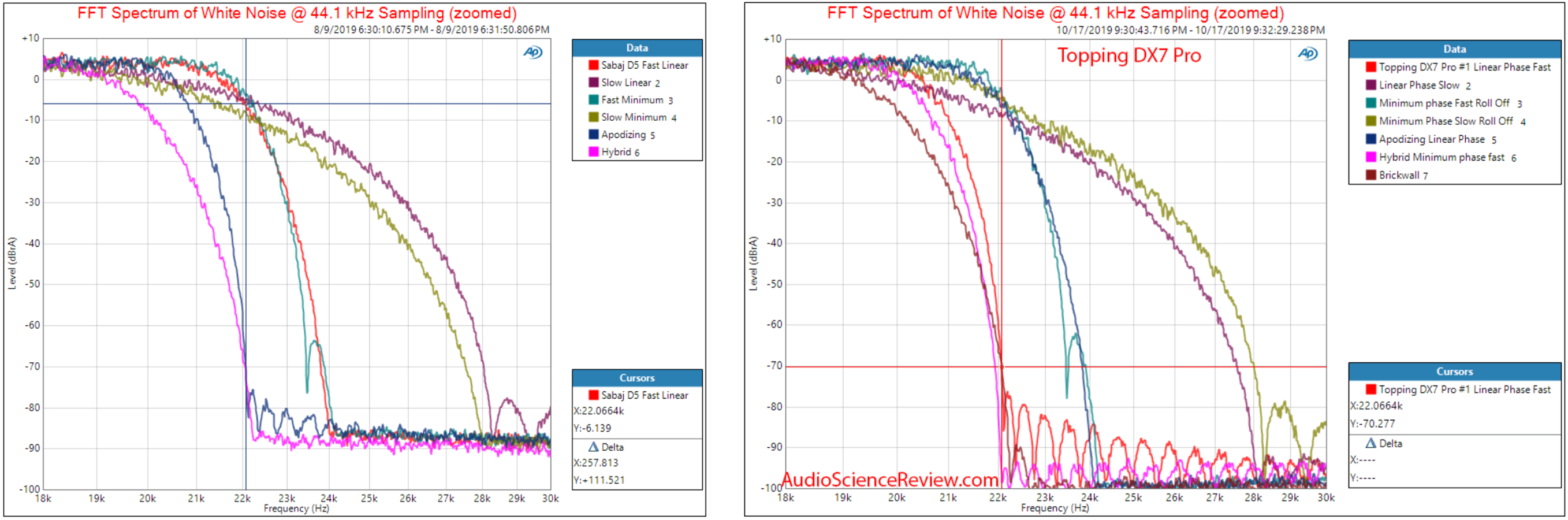This screenshot has height=520, width=1568.
Task: Select dark red Brickwall legend swatch
Action: 1371,174
